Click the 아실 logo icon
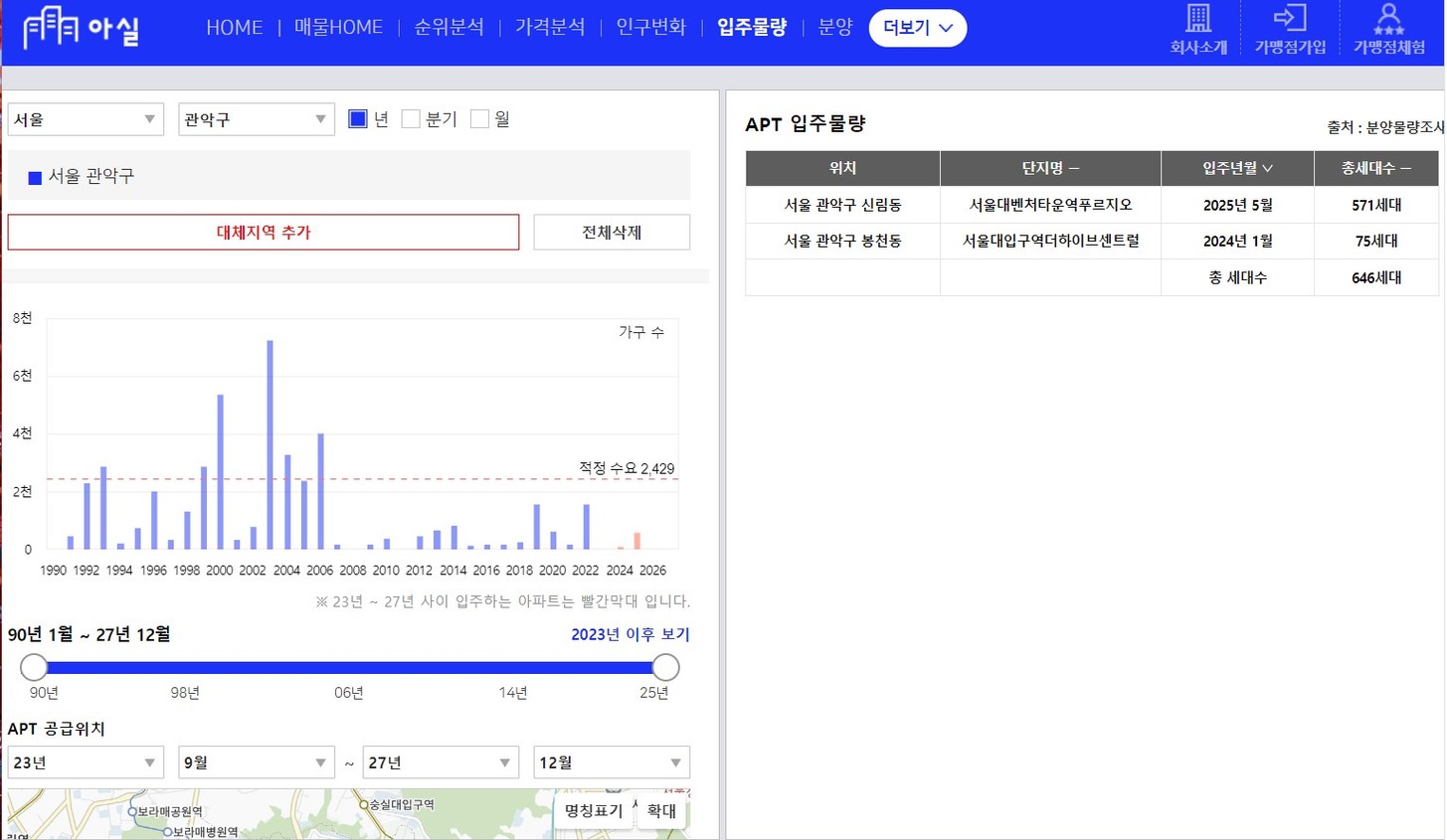Screen dimensions: 1447x840 (x=51, y=28)
